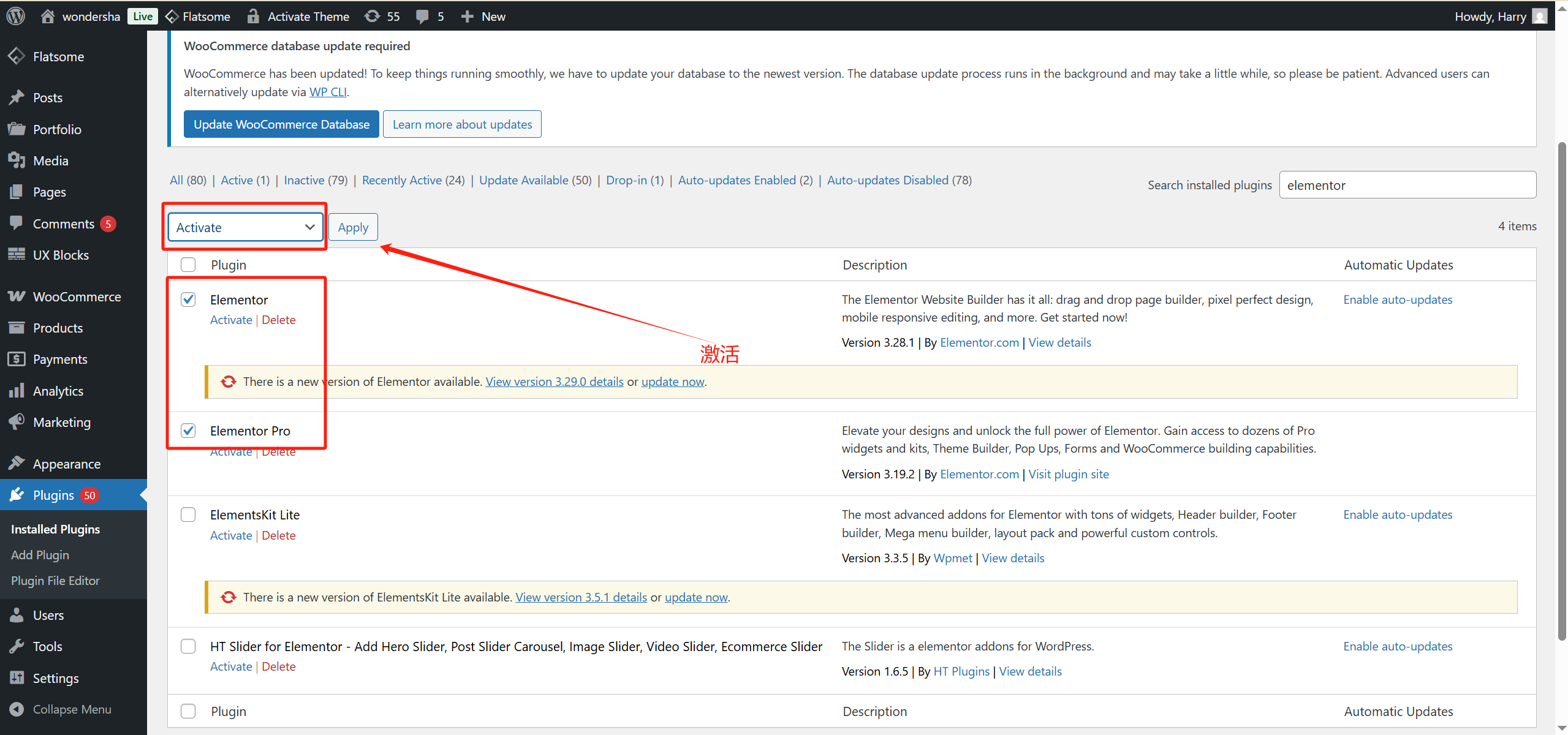Open the Comments panel in the sidebar
Viewport: 1568px width, 735px height.
tap(64, 223)
